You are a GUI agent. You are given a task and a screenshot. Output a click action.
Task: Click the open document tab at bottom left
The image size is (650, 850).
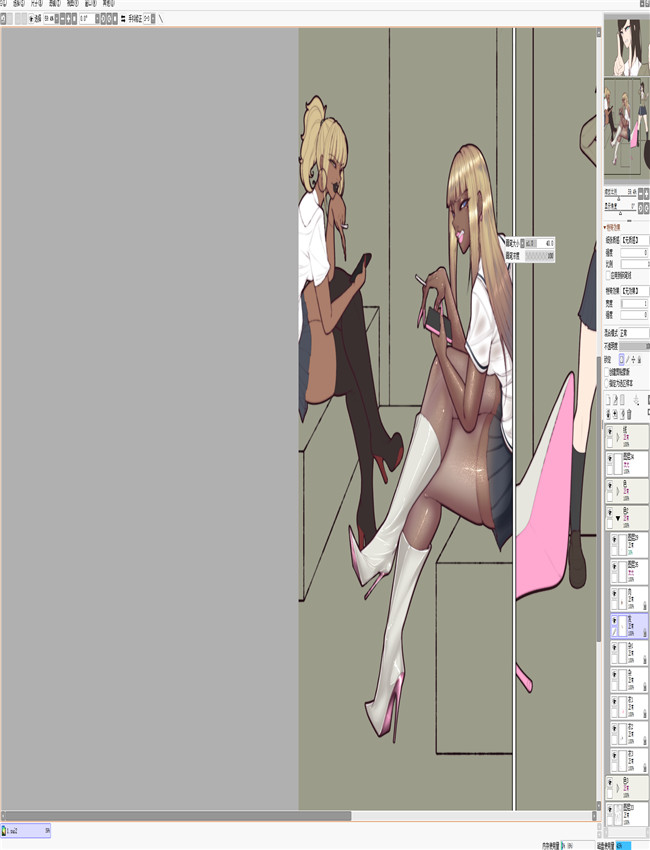coord(25,830)
